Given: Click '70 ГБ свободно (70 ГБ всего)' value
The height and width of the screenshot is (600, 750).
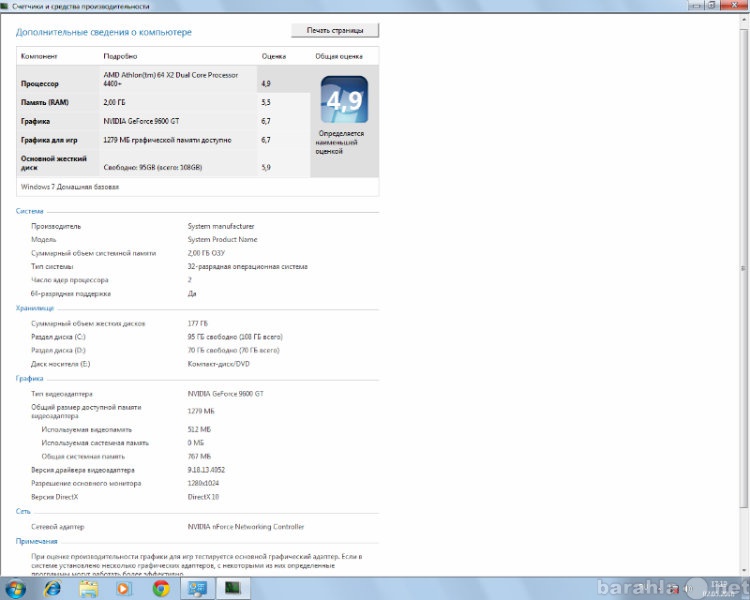Looking at the screenshot, I should click(x=233, y=350).
